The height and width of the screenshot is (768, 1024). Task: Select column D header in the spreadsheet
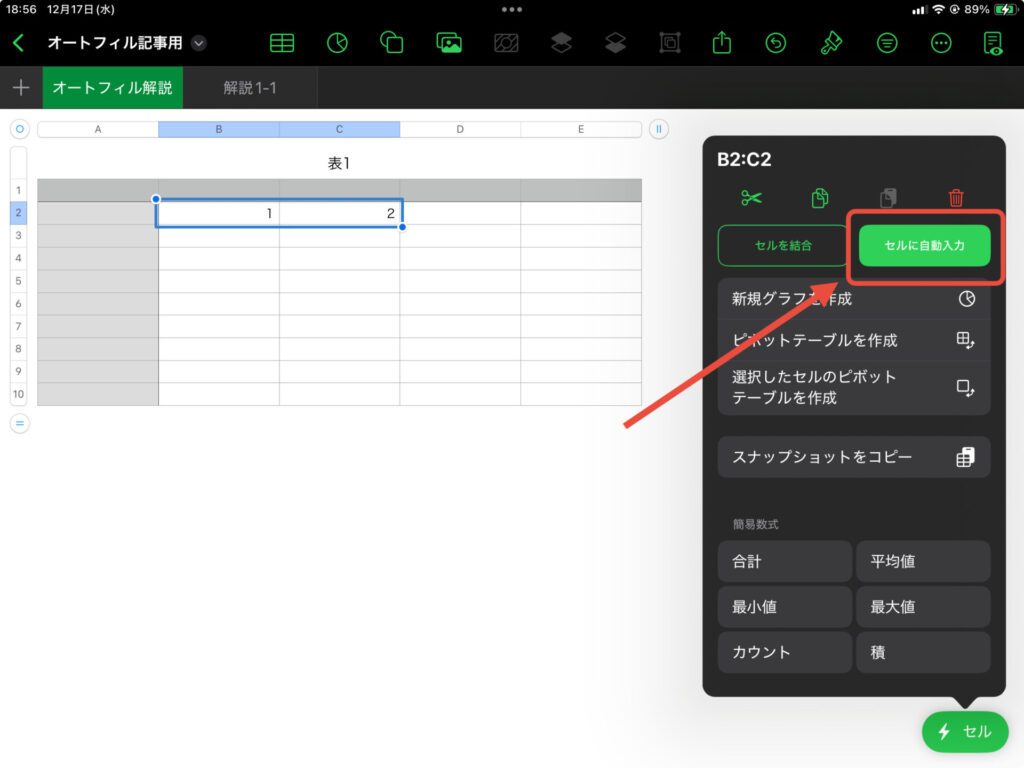[x=460, y=128]
